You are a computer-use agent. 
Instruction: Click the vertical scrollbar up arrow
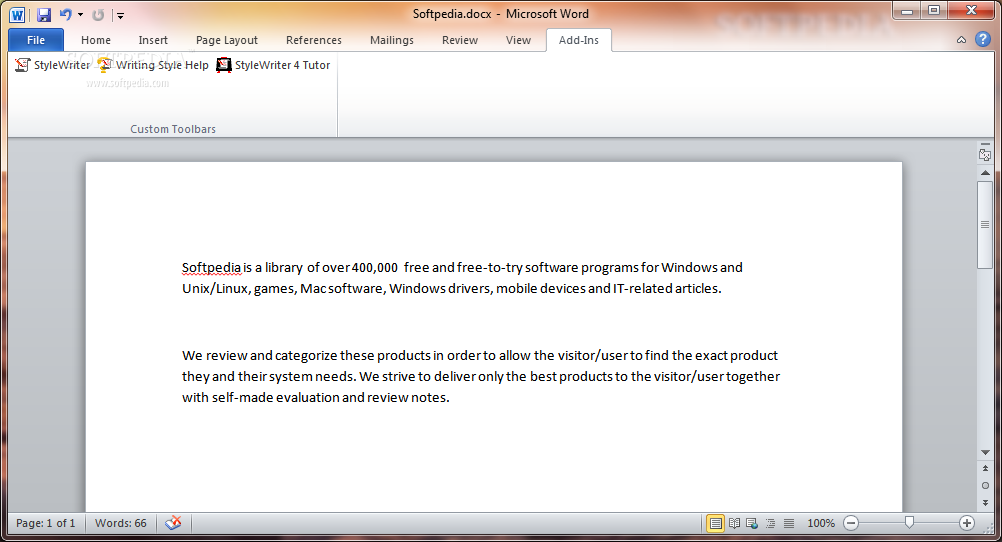click(985, 173)
